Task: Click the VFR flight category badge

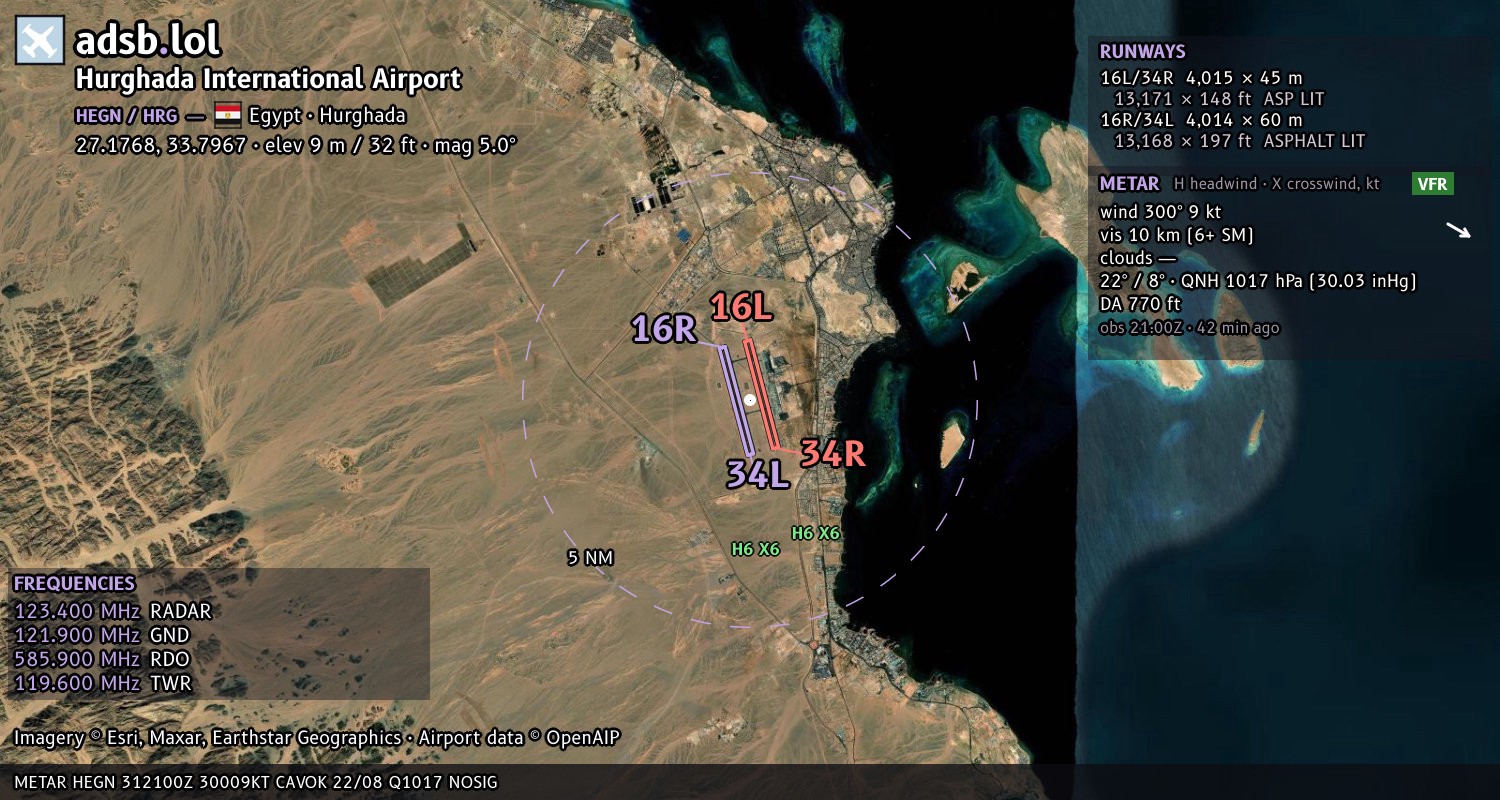Action: 1432,184
